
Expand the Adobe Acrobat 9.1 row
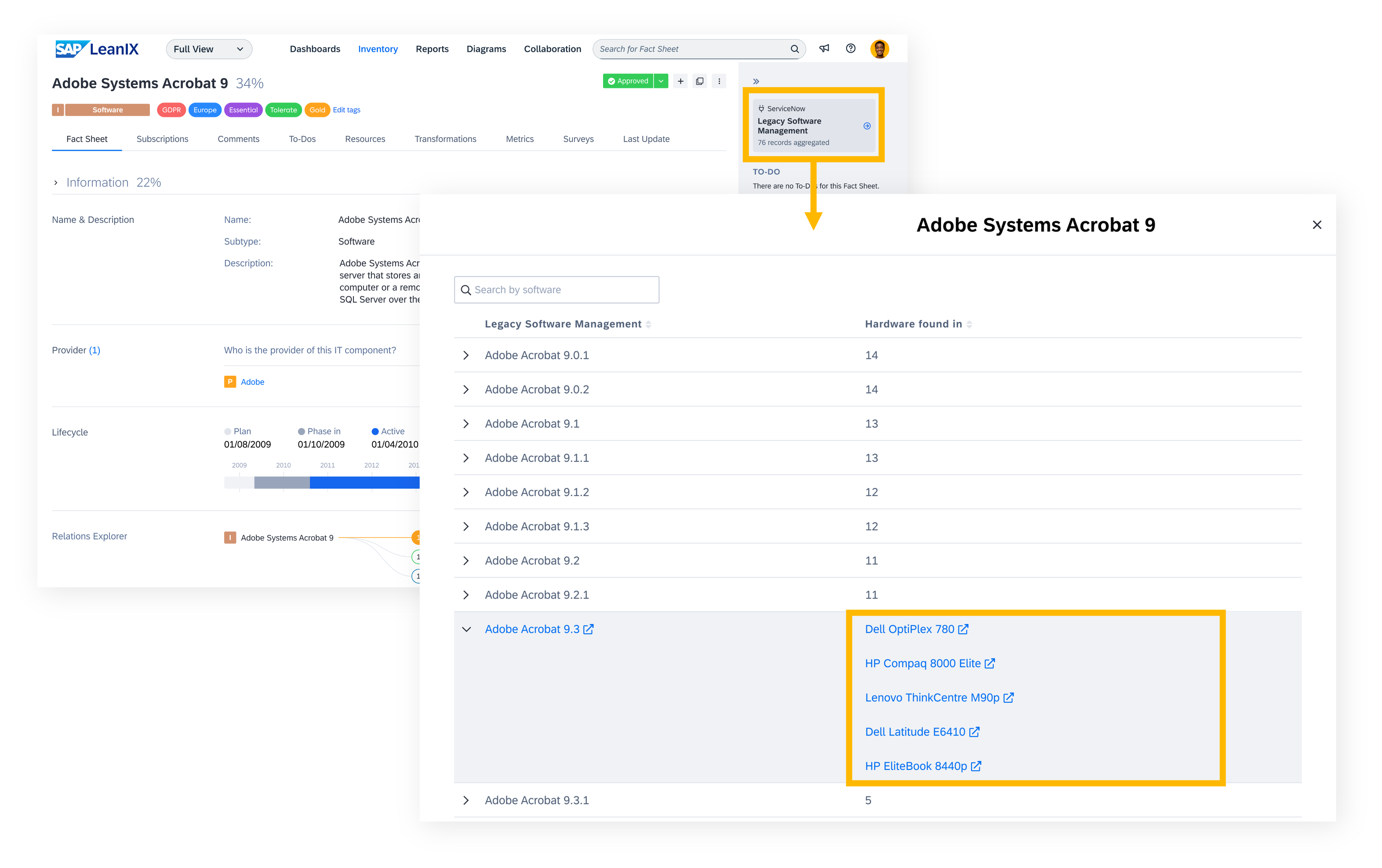466,424
